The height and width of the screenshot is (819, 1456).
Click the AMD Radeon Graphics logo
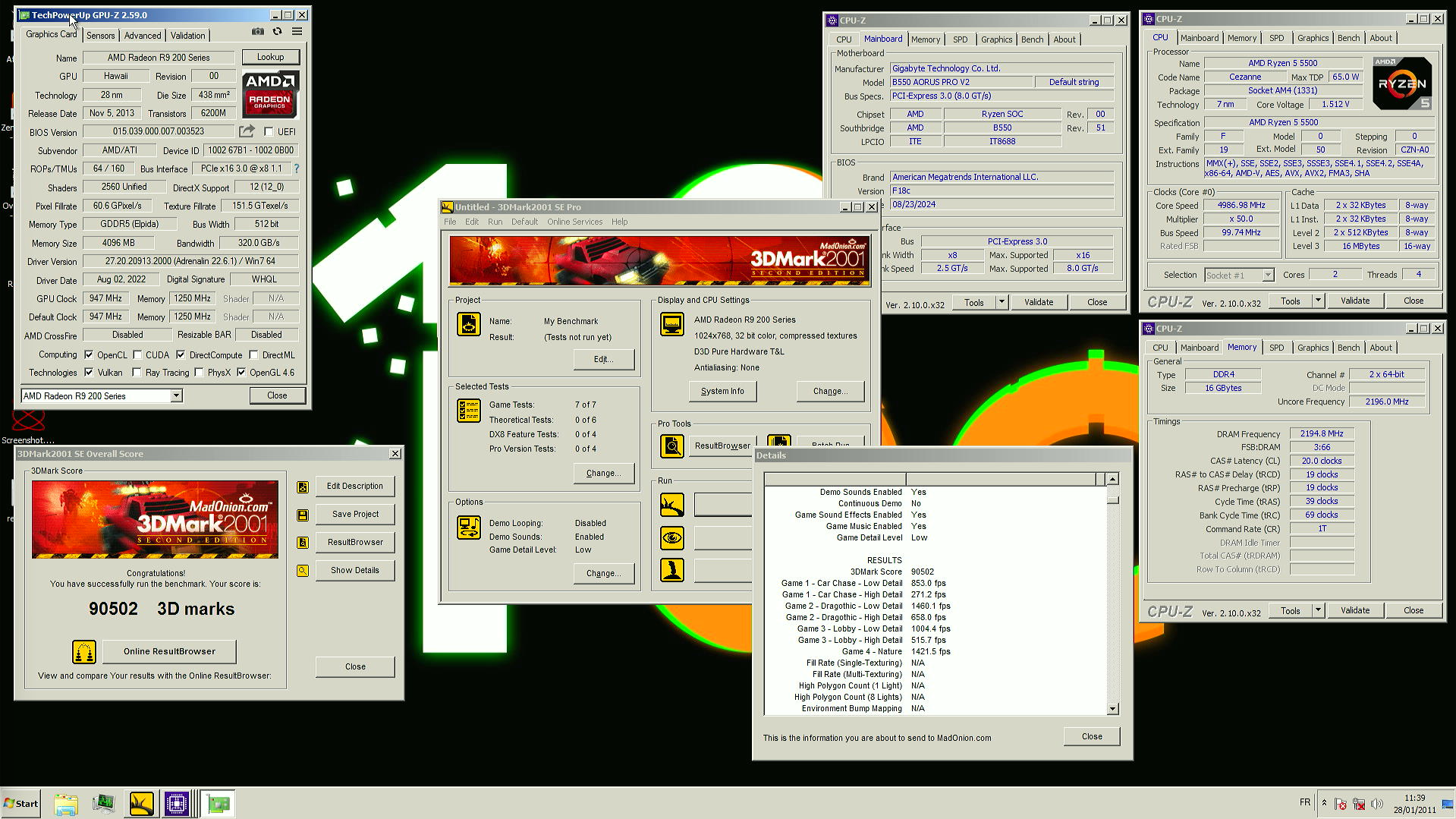click(x=270, y=94)
